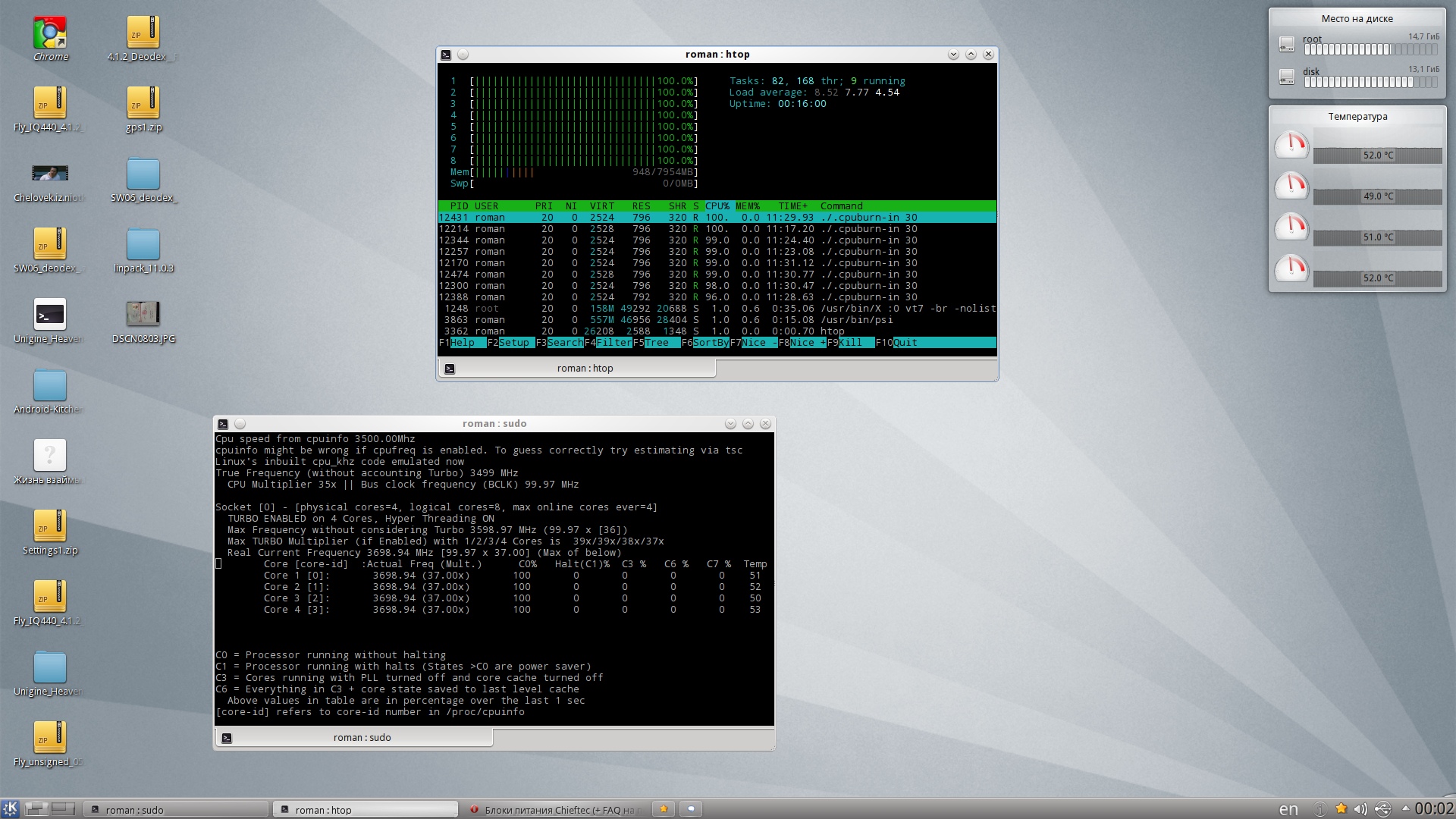Toggle the htop window keep-above dot button

point(463,55)
